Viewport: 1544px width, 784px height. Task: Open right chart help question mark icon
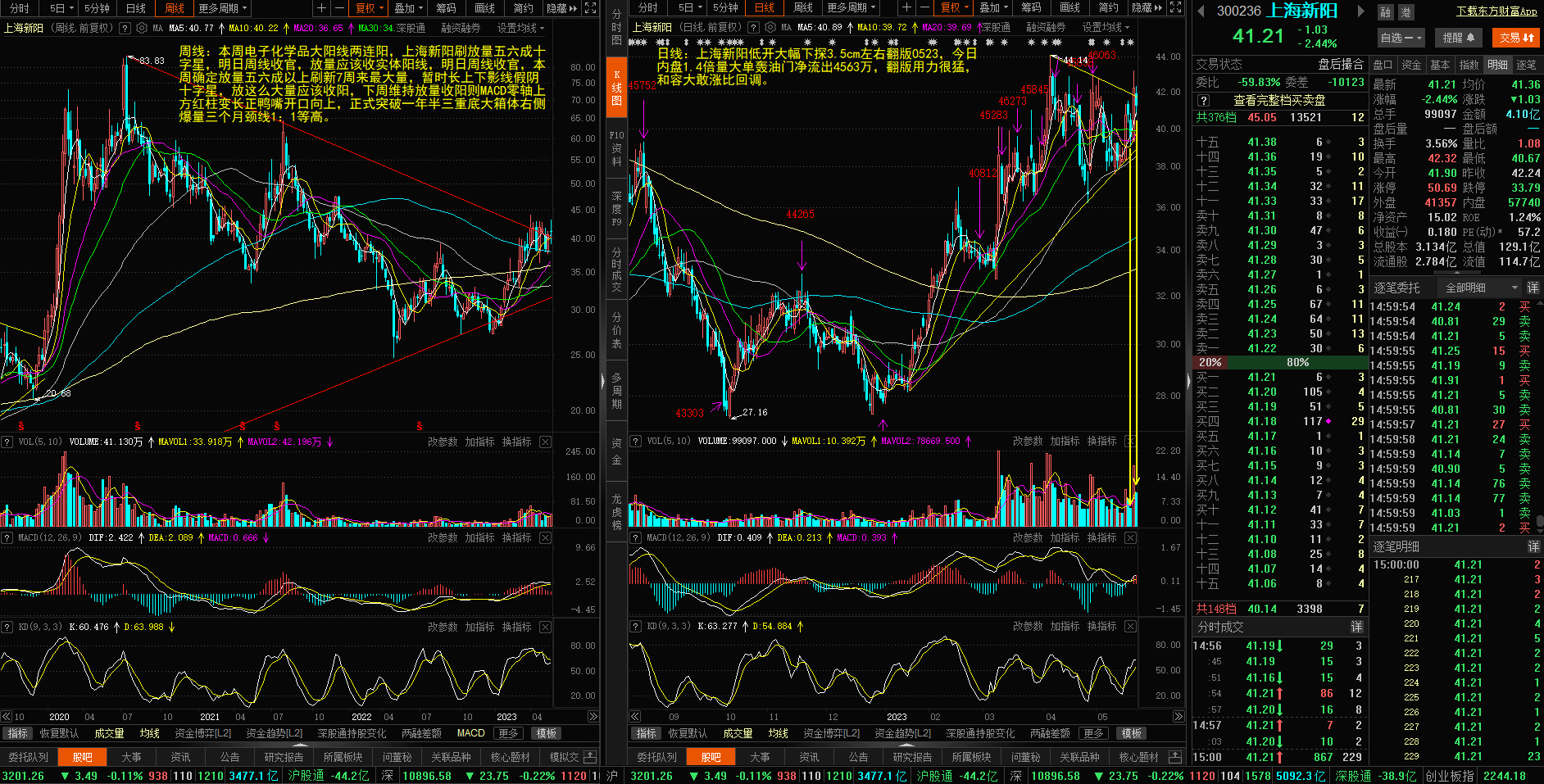(753, 28)
